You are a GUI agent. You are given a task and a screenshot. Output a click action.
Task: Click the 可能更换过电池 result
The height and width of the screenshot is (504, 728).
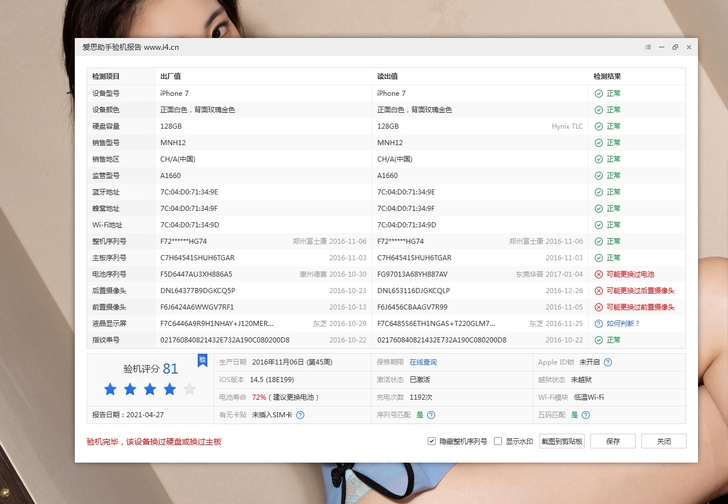point(630,274)
